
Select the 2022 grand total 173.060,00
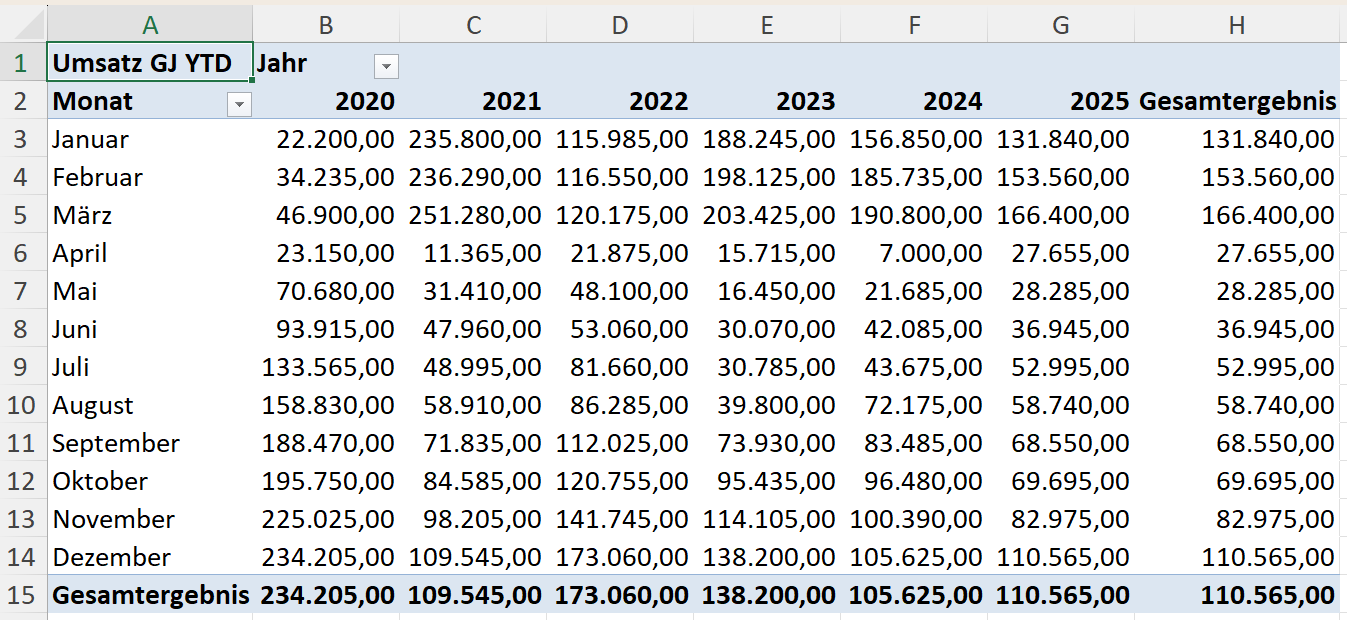tap(622, 595)
